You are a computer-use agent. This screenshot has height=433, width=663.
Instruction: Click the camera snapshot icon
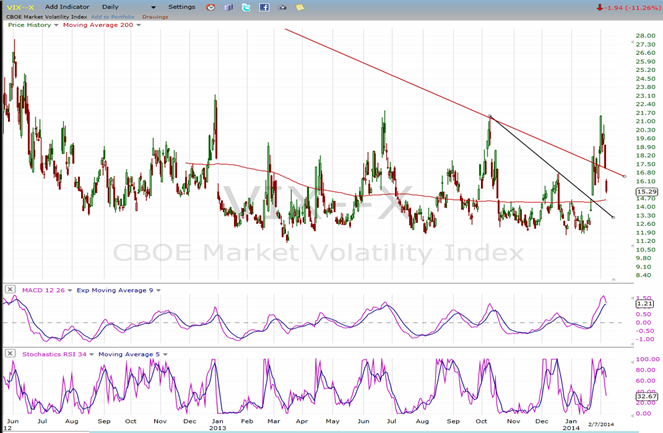[x=282, y=7]
